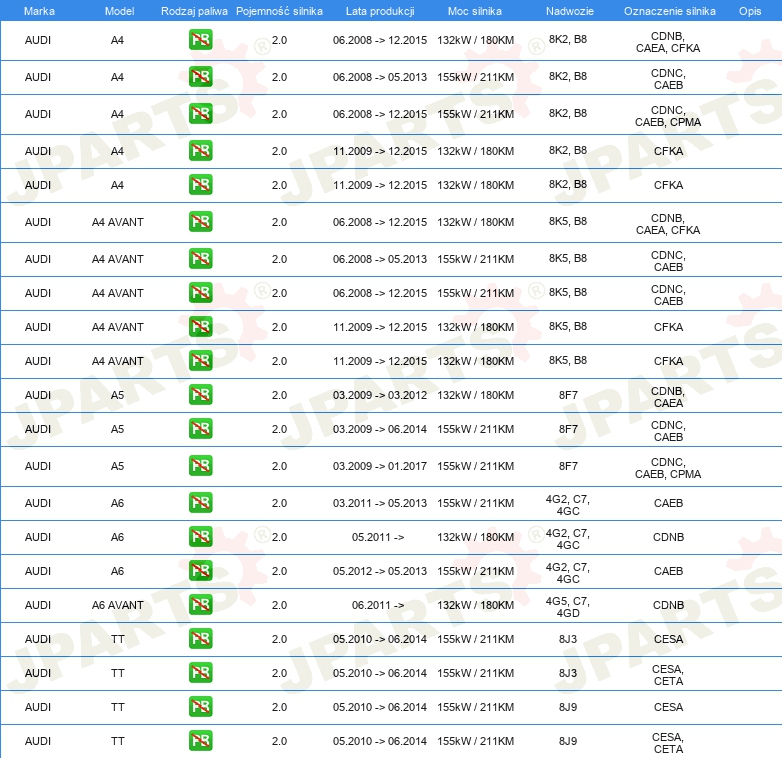The height and width of the screenshot is (758, 782).
Task: Click fuel icon for A4 AVANT 06.2008 -> 05.2013
Action: coord(200,259)
